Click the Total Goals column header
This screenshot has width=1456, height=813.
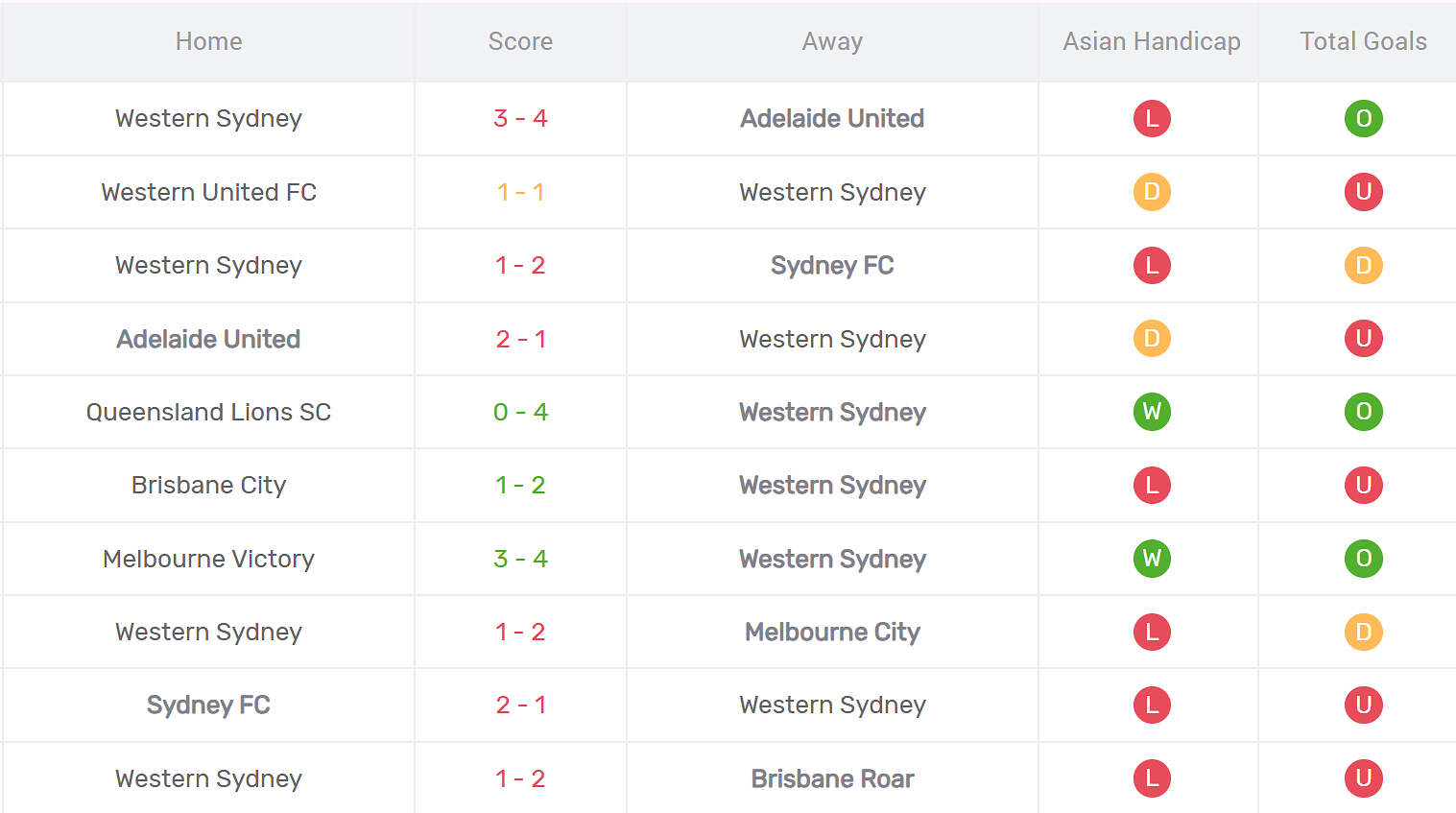(x=1363, y=41)
